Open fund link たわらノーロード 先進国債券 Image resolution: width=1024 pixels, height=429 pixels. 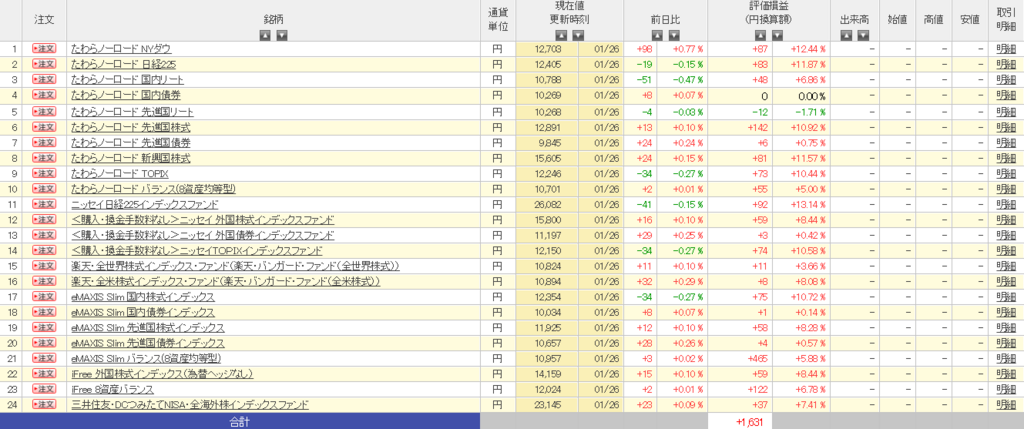(x=131, y=143)
